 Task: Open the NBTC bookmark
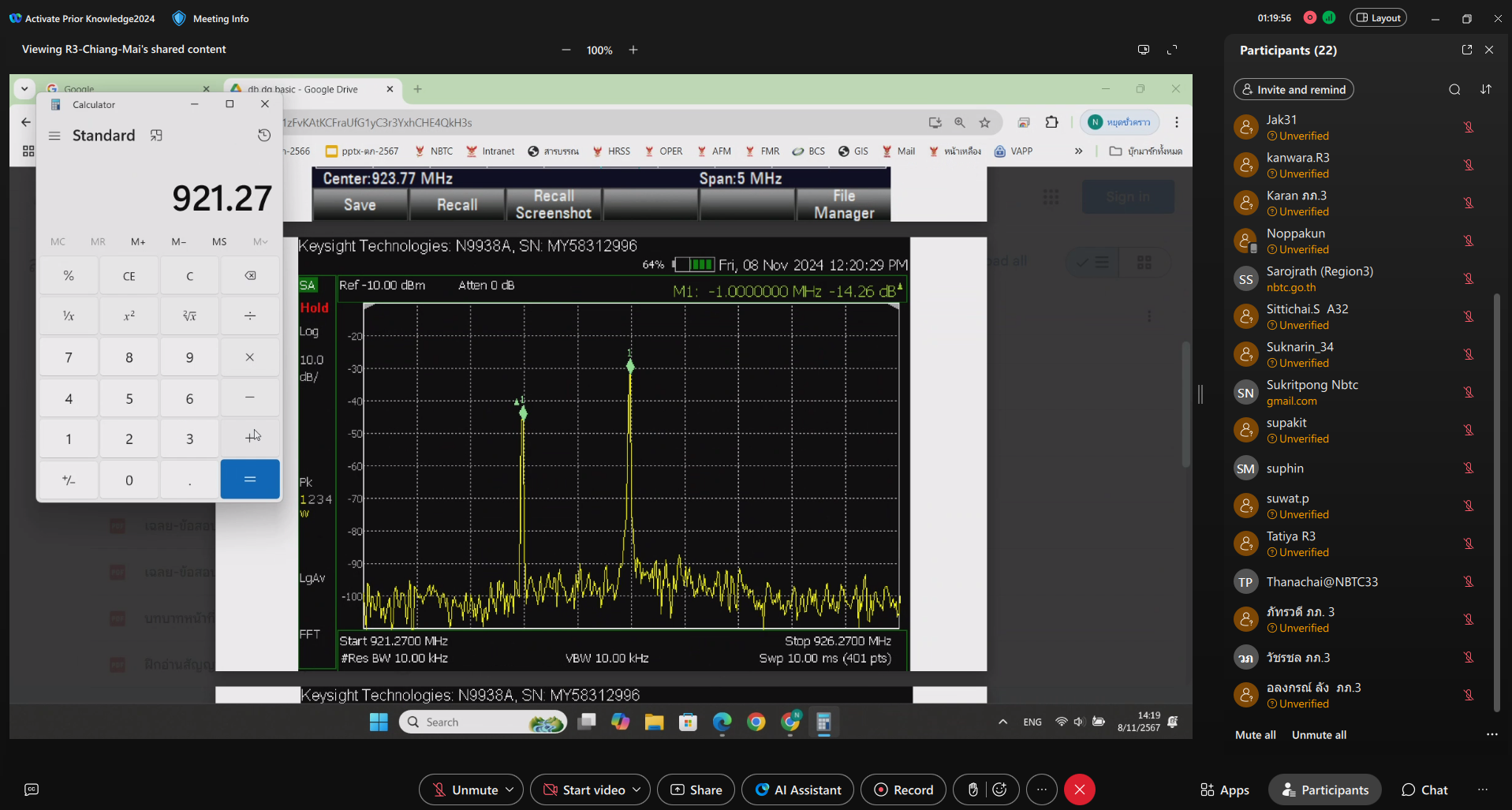(434, 151)
